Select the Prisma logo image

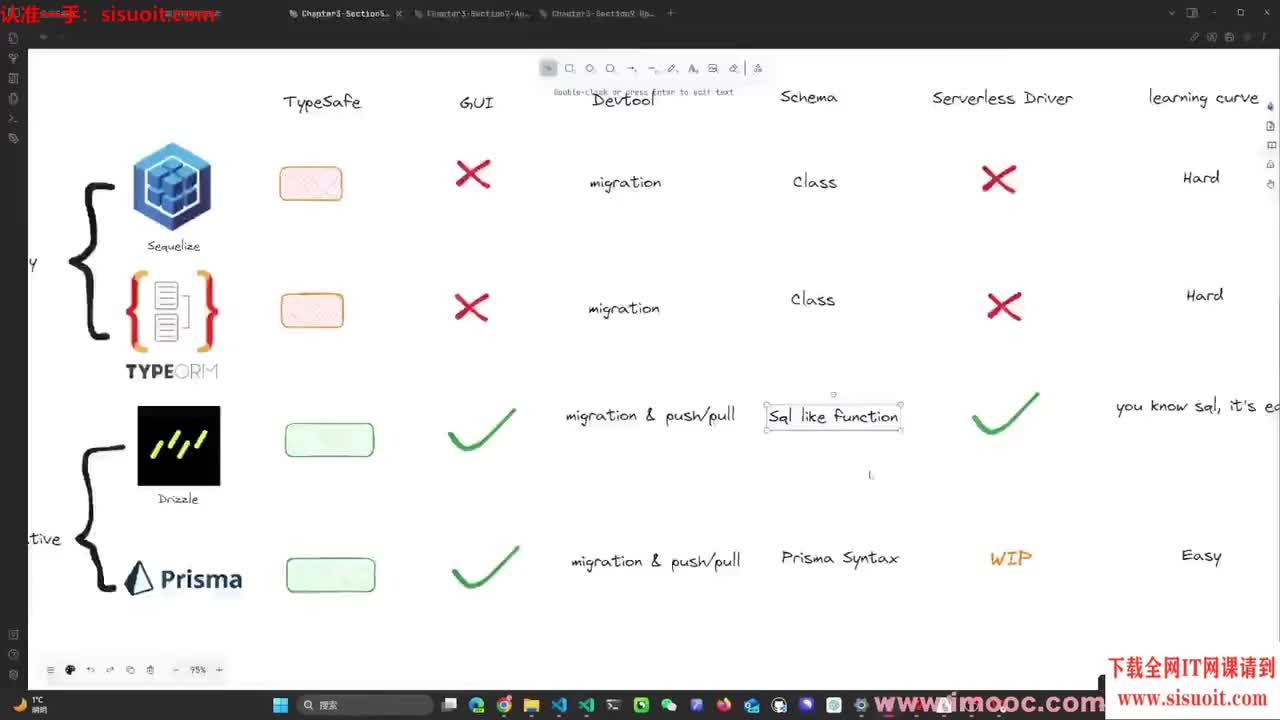point(183,579)
